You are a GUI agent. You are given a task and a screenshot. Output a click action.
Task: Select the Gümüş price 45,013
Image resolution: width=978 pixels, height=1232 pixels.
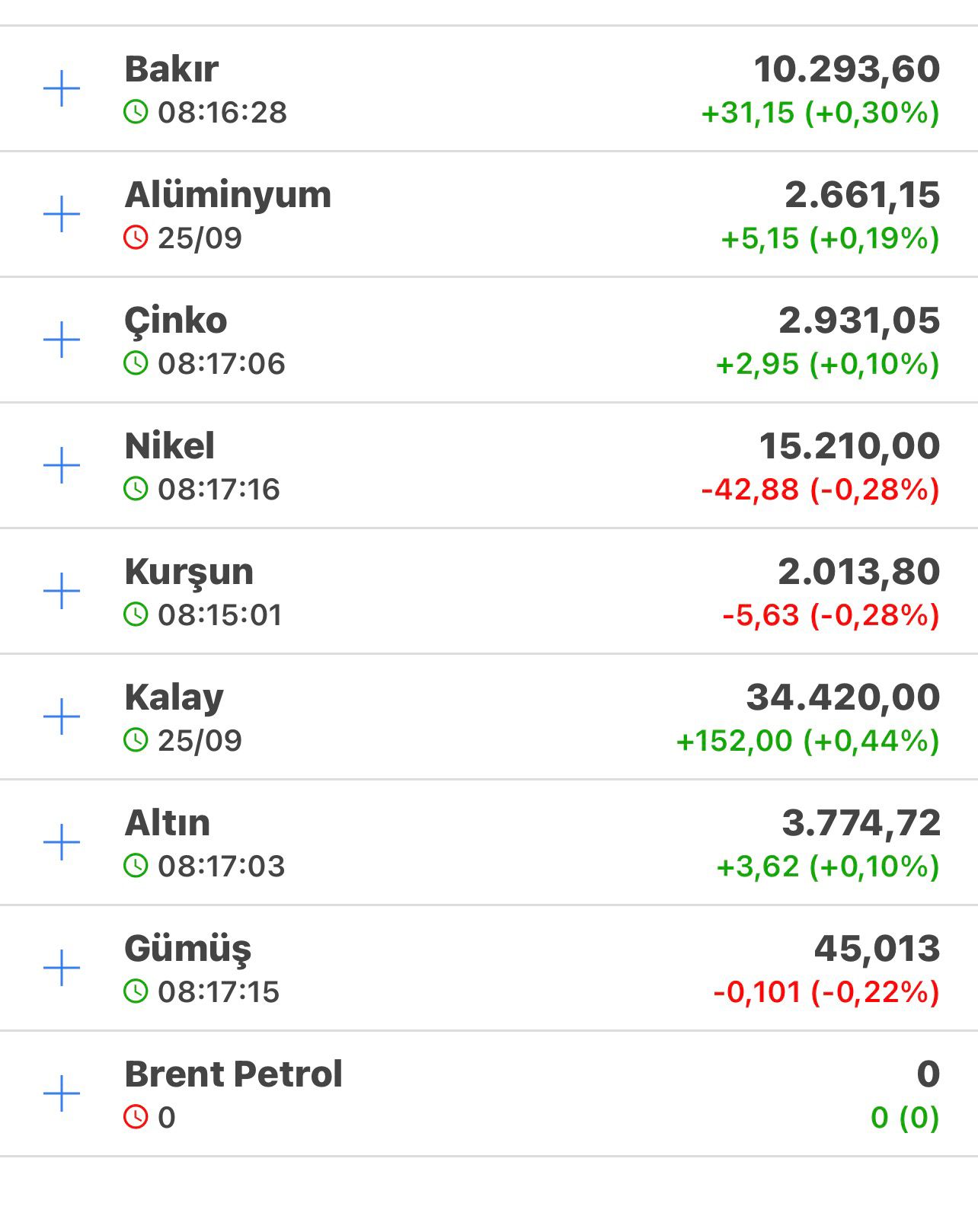(877, 949)
